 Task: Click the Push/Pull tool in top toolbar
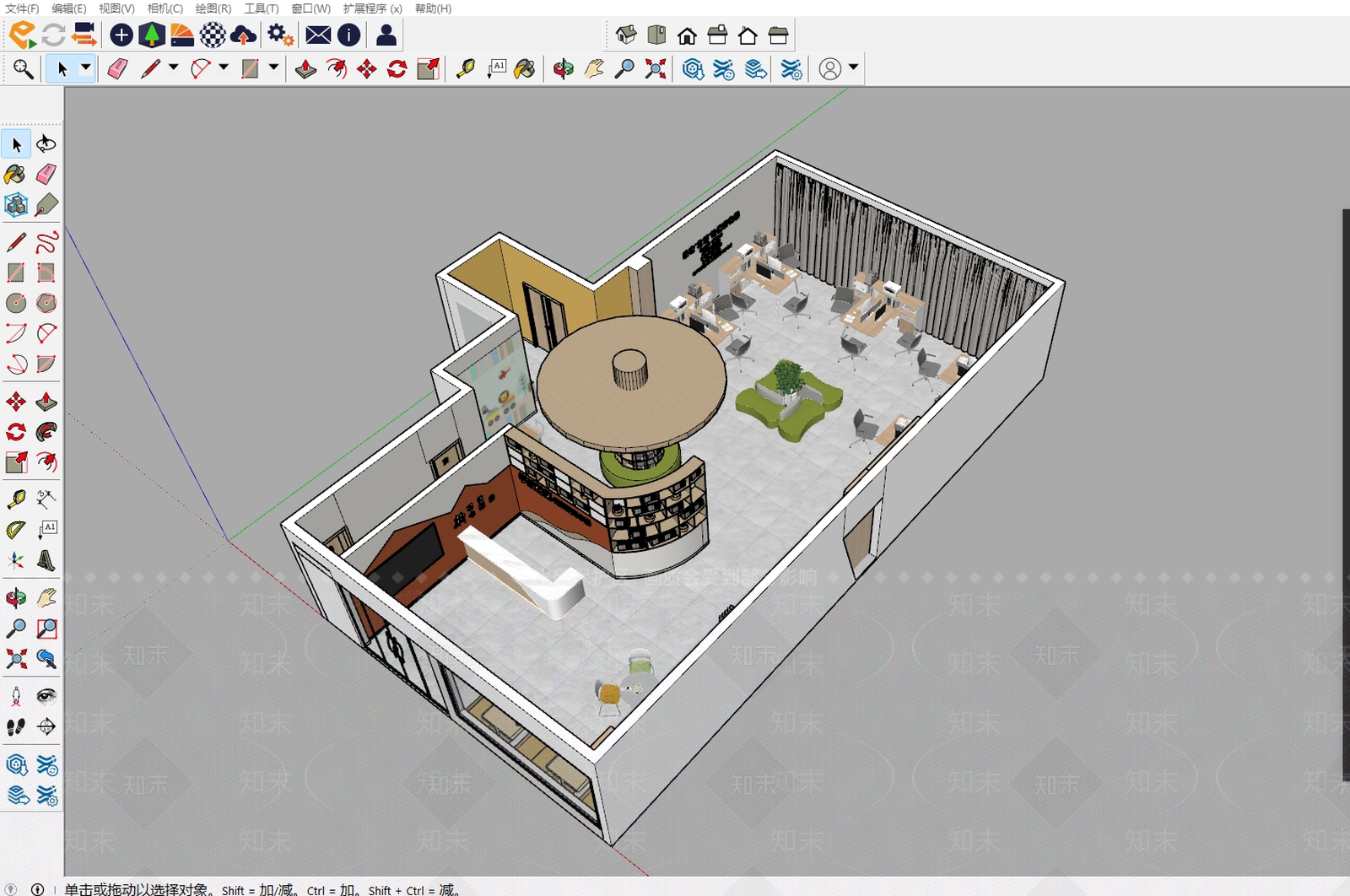(x=305, y=68)
